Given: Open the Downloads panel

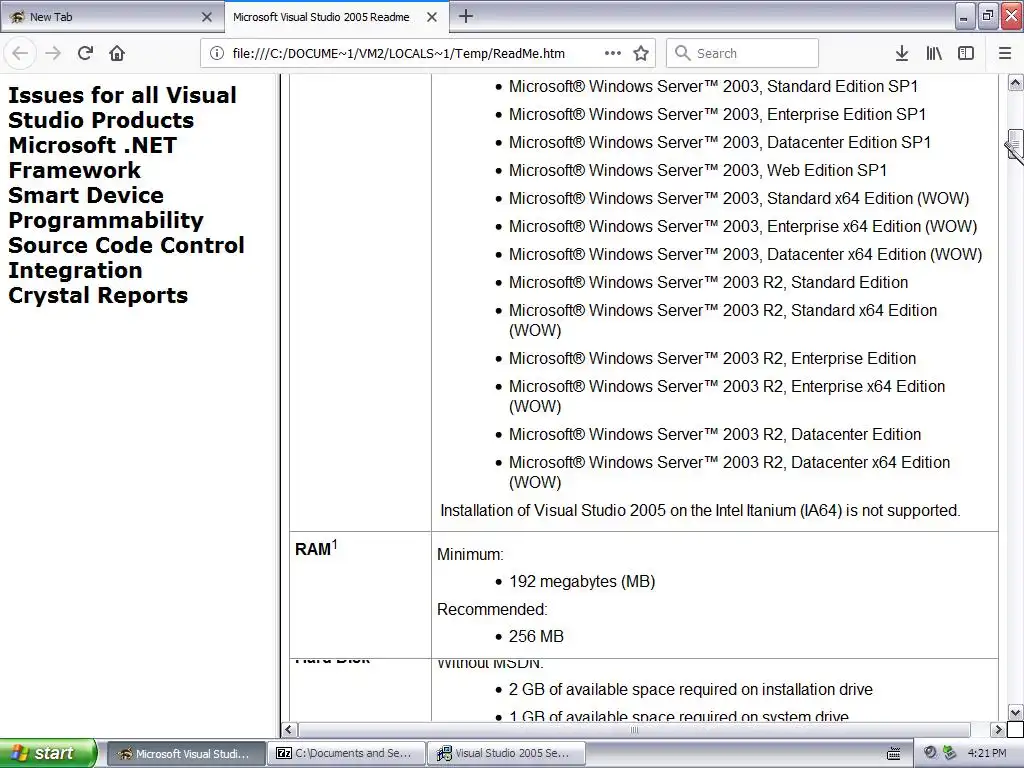Looking at the screenshot, I should point(902,53).
